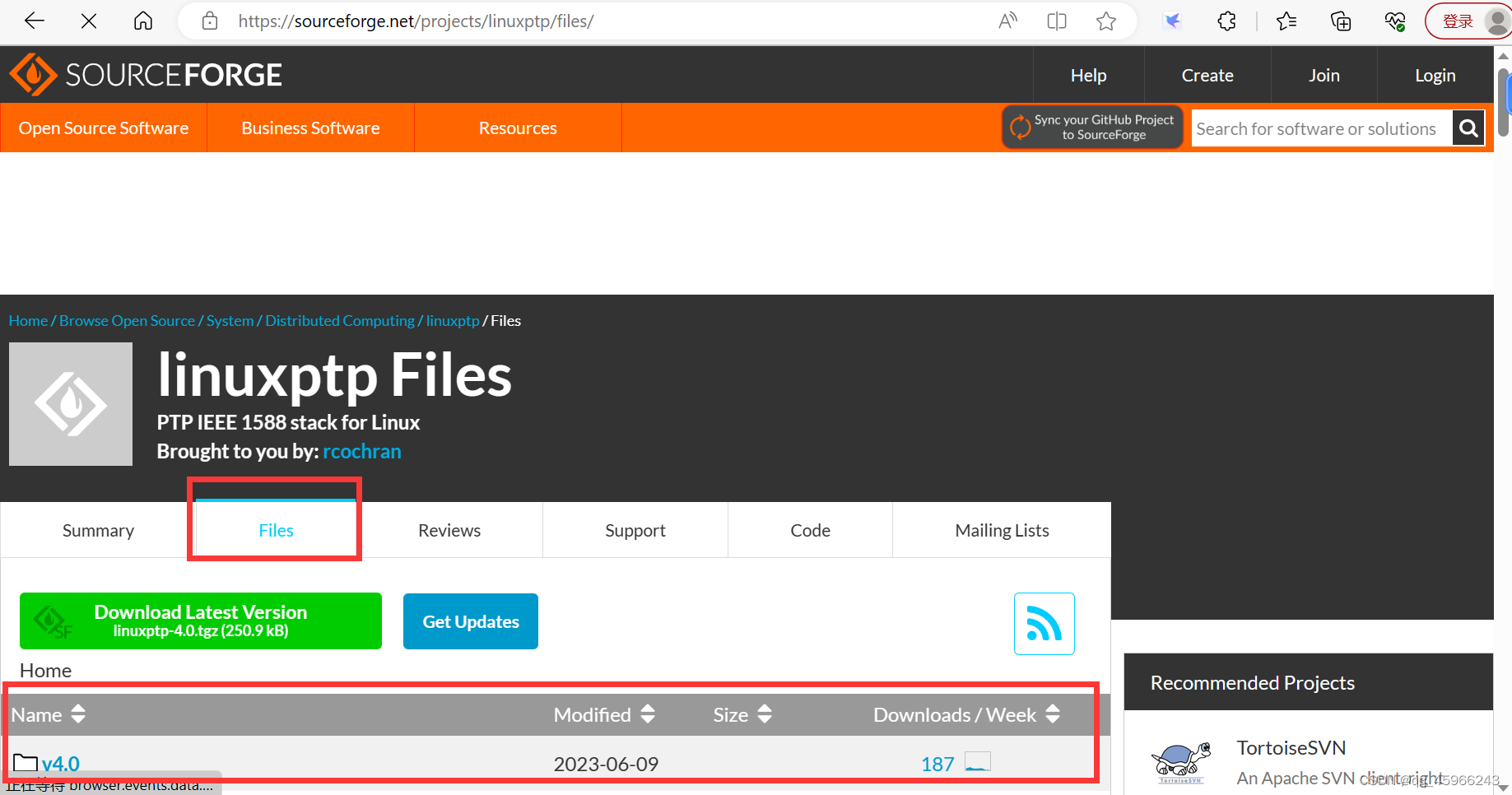
Task: Sort files by Modified arrows
Action: click(x=648, y=714)
